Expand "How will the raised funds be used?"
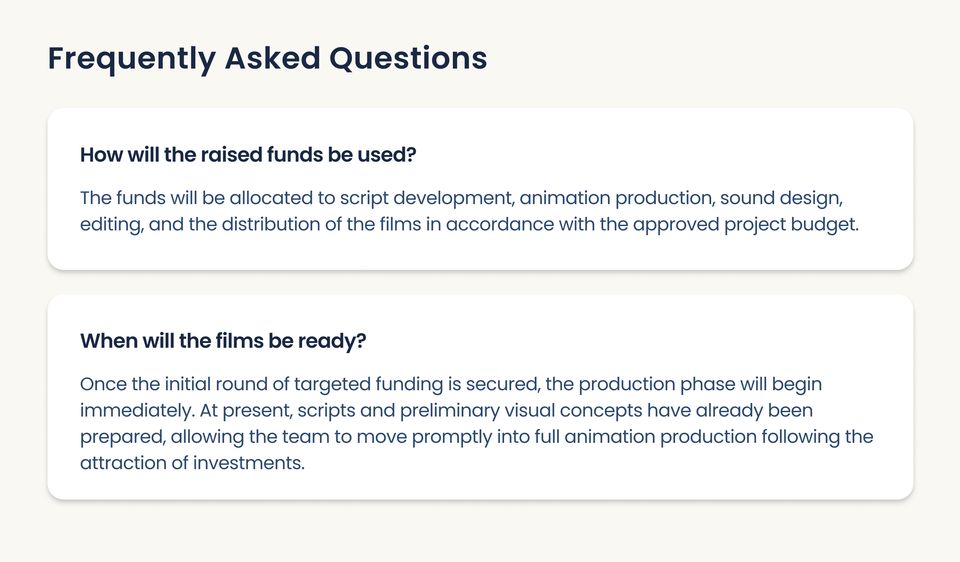Image resolution: width=960 pixels, height=562 pixels. (x=248, y=156)
